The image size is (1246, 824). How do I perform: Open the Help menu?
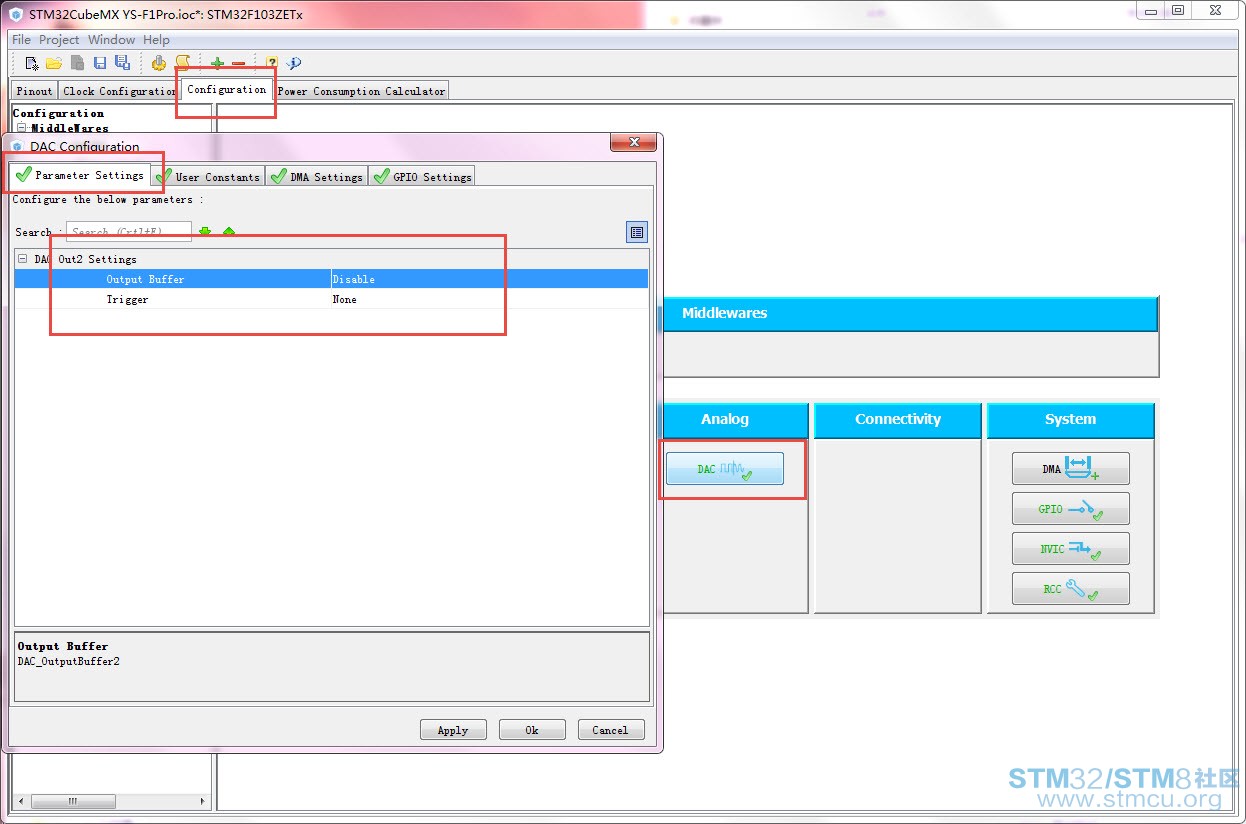[156, 40]
